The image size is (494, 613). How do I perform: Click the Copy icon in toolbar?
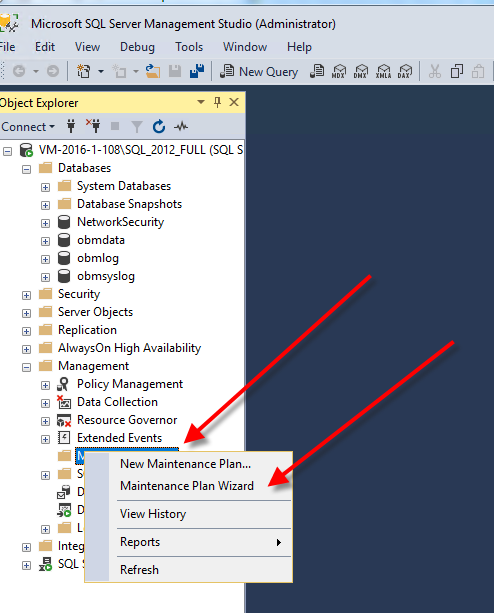pos(456,72)
